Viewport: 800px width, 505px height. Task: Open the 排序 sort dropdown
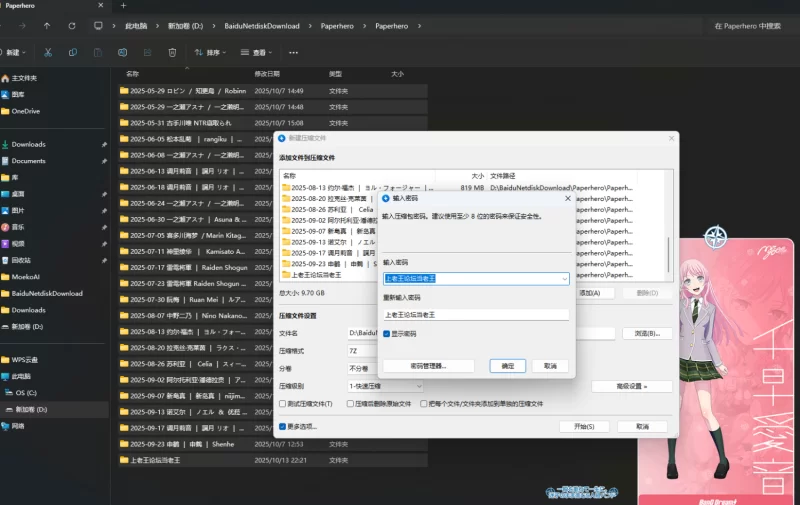pyautogui.click(x=211, y=52)
